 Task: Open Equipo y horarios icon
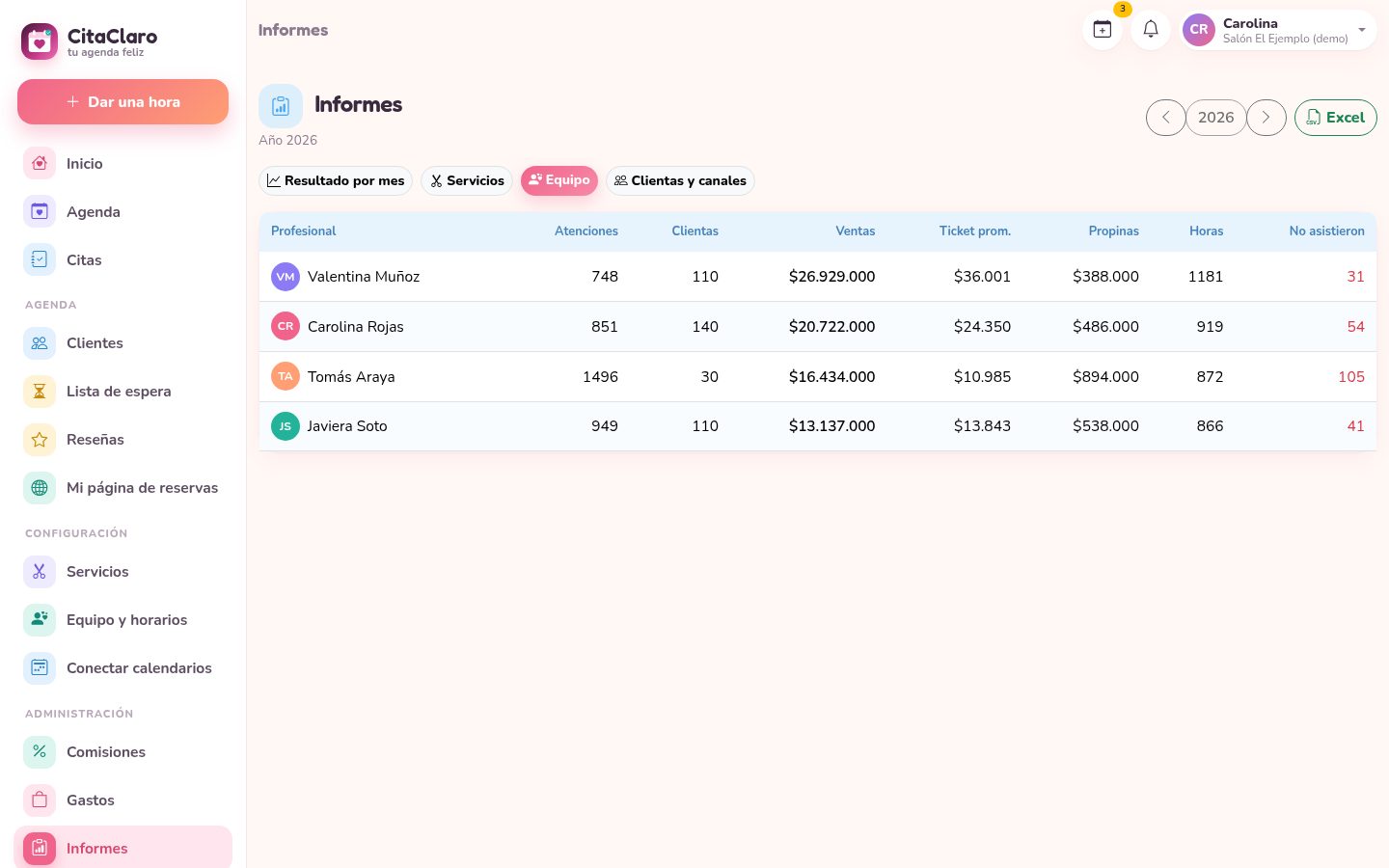pyautogui.click(x=40, y=619)
